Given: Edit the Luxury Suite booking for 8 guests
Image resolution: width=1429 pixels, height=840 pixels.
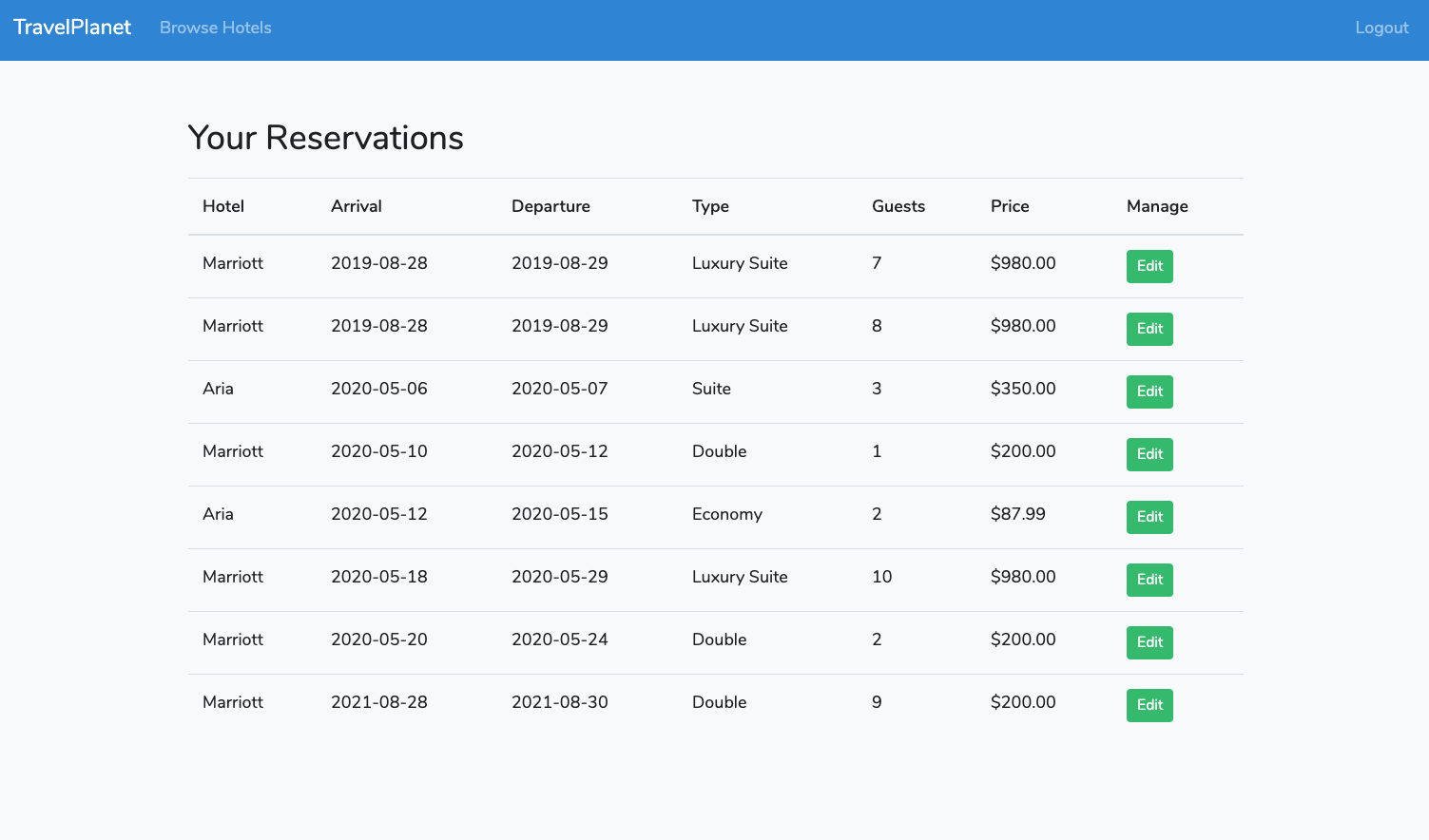Looking at the screenshot, I should 1149,329.
